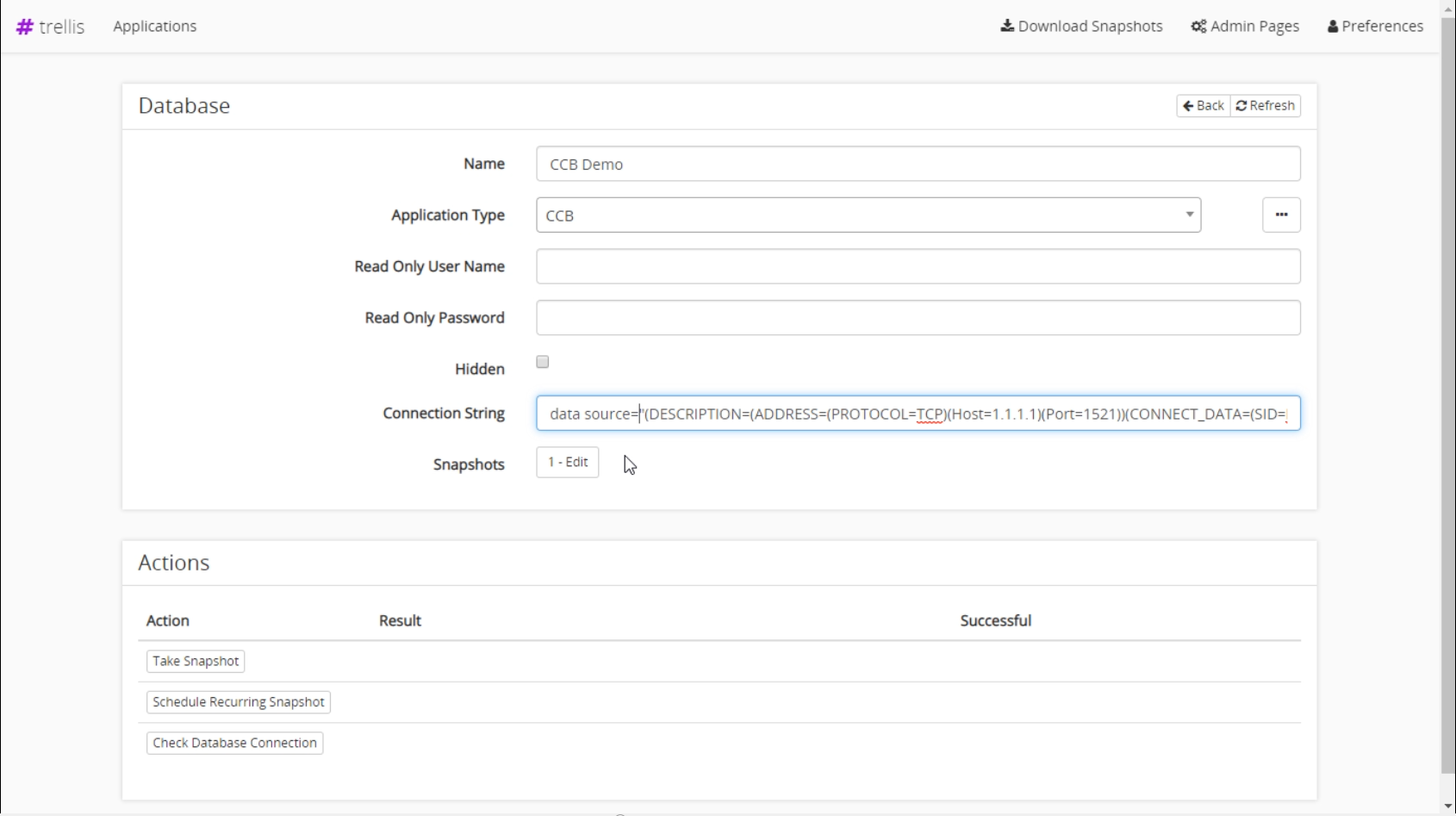Toggle the Hidden checkbox
This screenshot has height=816, width=1456.
543,362
